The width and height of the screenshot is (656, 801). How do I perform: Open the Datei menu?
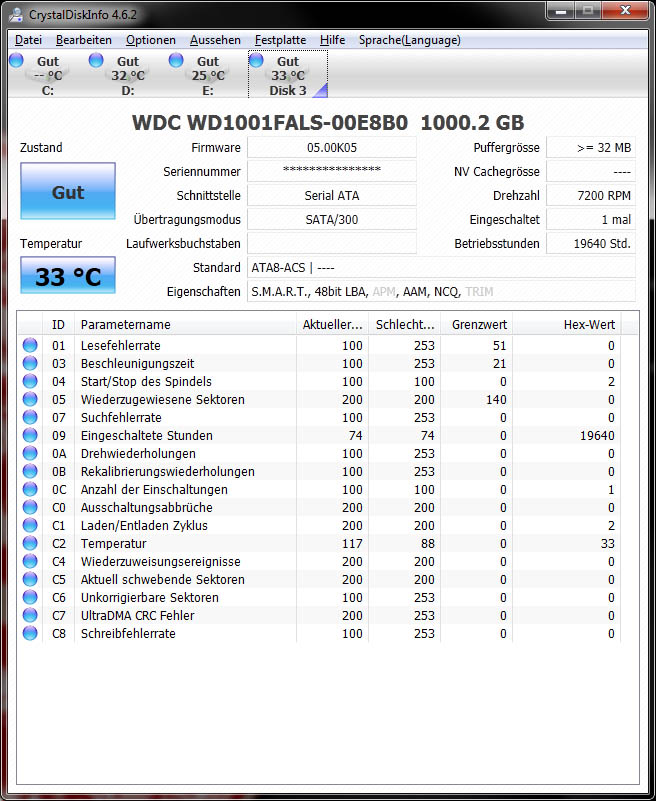[x=28, y=40]
